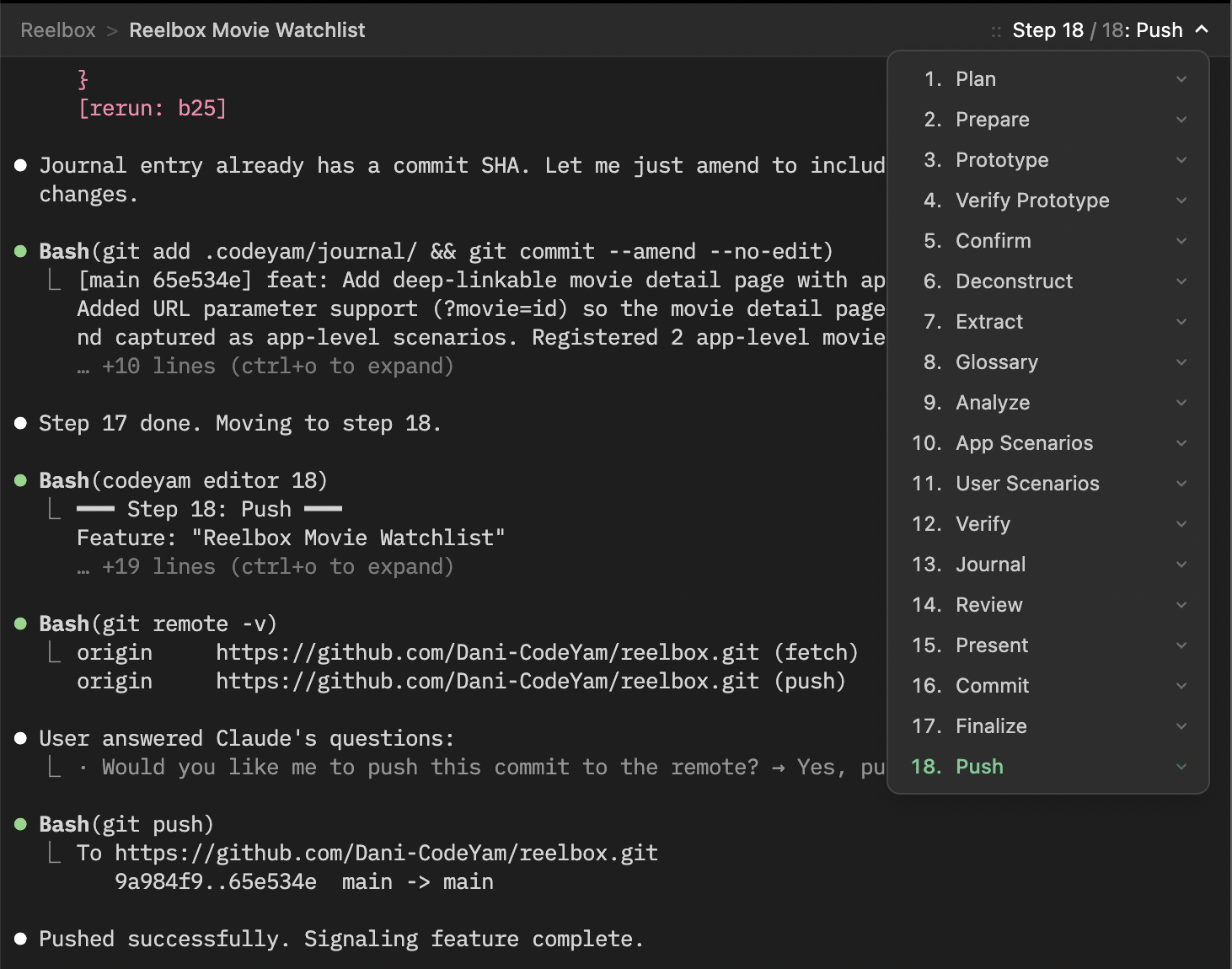Collapse the step dropdown via caret icon
Viewport: 1232px width, 969px height.
pos(1203,29)
